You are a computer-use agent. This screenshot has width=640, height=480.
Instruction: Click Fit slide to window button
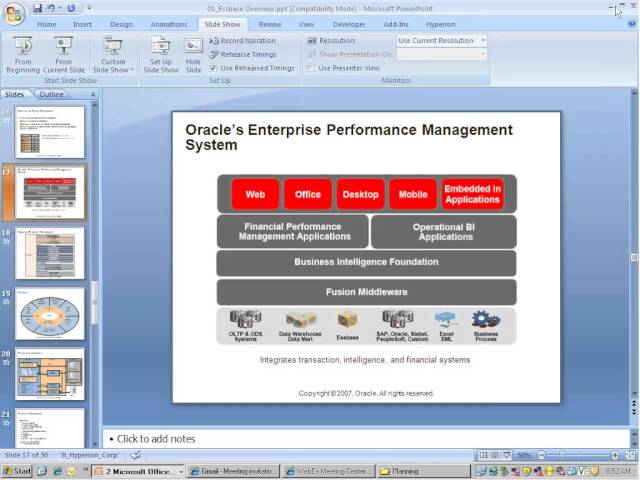[631, 455]
